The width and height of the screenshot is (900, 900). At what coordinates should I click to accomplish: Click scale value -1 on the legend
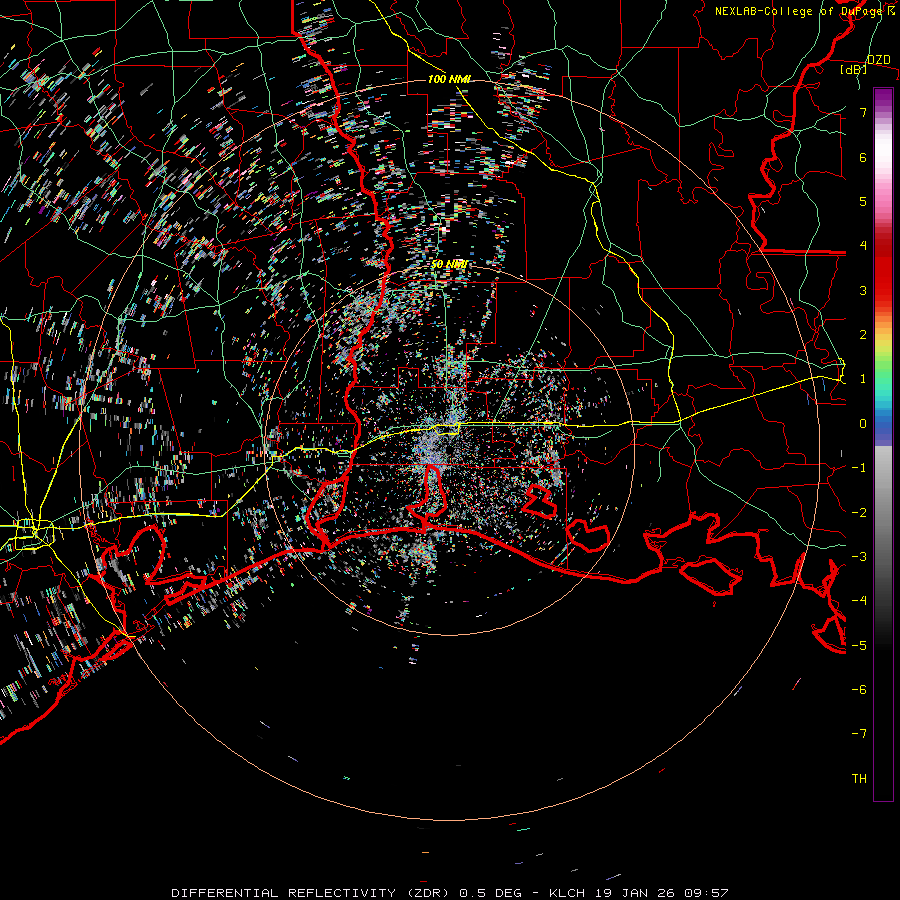[859, 468]
